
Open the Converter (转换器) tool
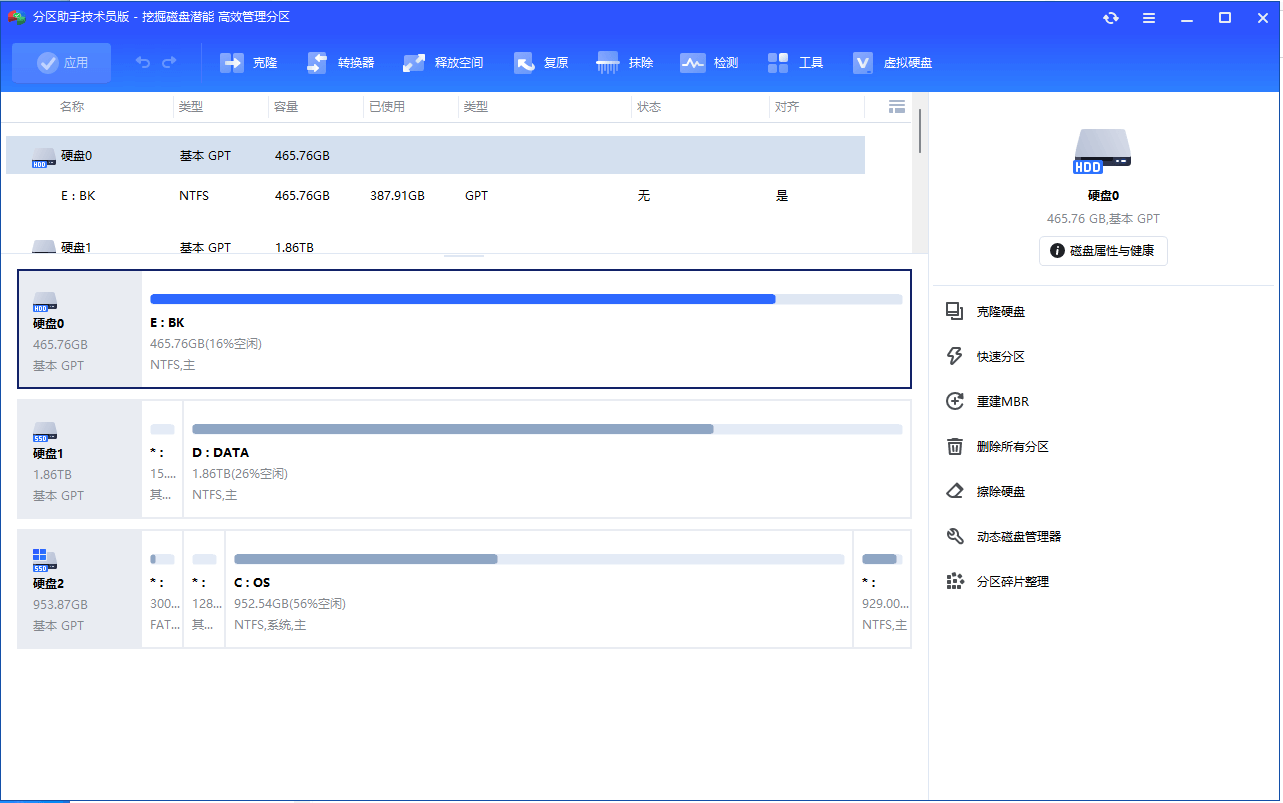tap(318, 63)
